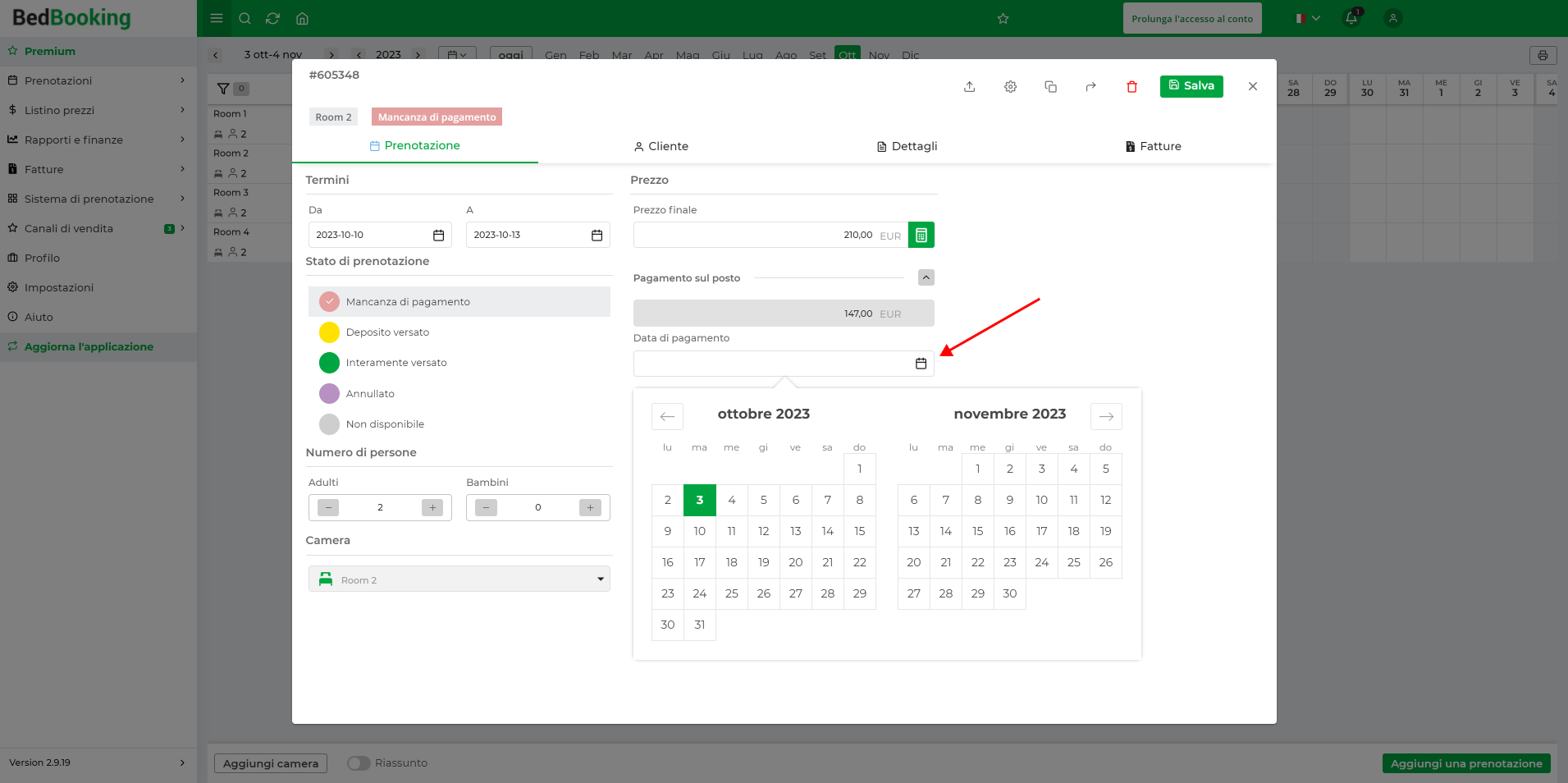Pick 31 ottobre 2023 in date picker
The image size is (1568, 783).
[699, 625]
